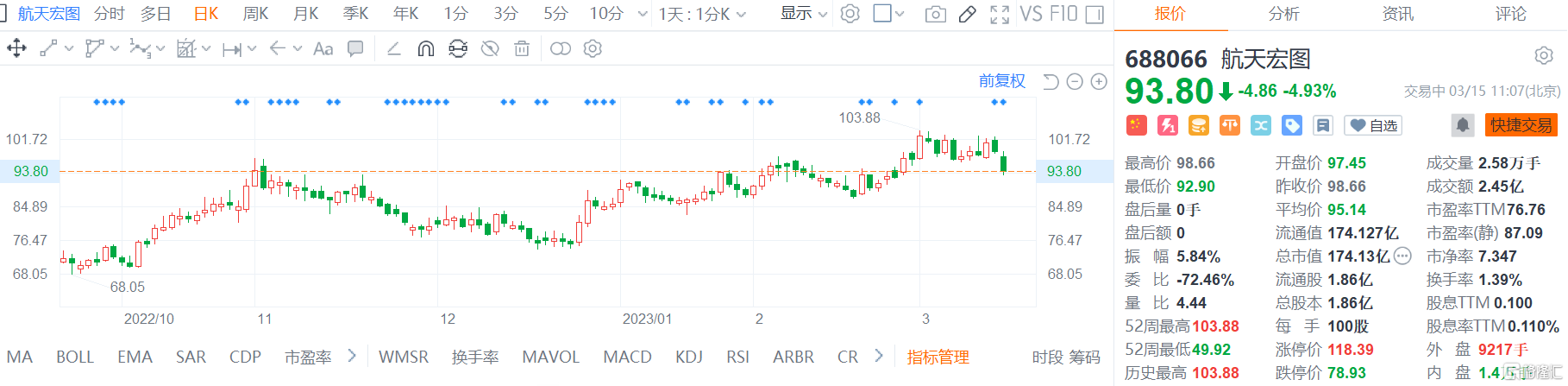Image resolution: width=1568 pixels, height=386 pixels.
Task: Click the orange balance scale icon
Action: 1230,125
